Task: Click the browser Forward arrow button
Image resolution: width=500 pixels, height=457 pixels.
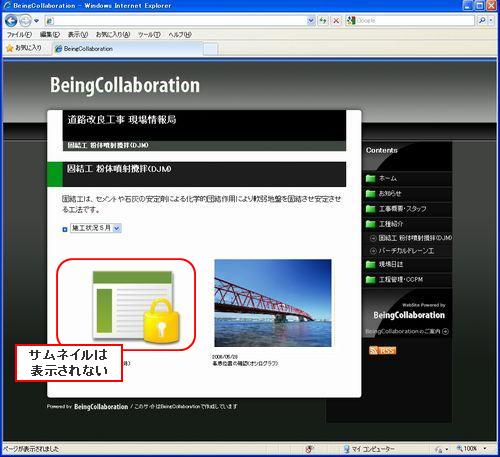Action: click(x=25, y=21)
